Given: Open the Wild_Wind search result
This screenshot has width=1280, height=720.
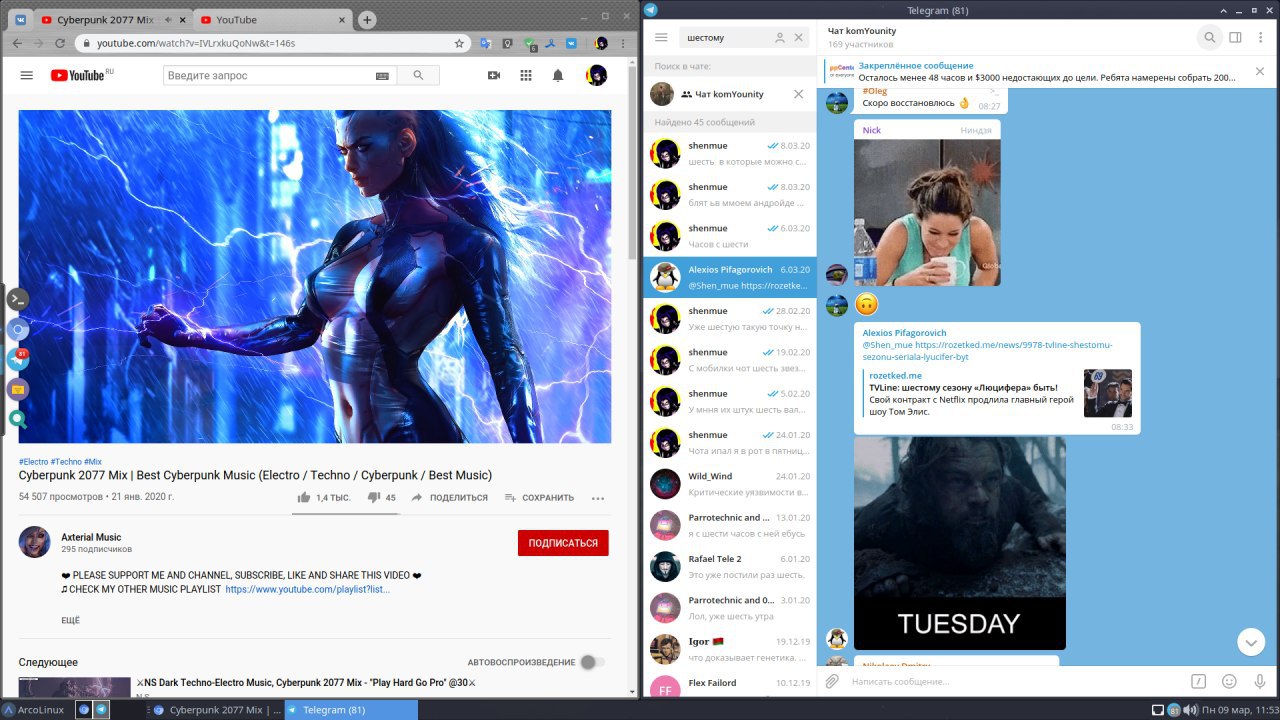Looking at the screenshot, I should tap(730, 484).
